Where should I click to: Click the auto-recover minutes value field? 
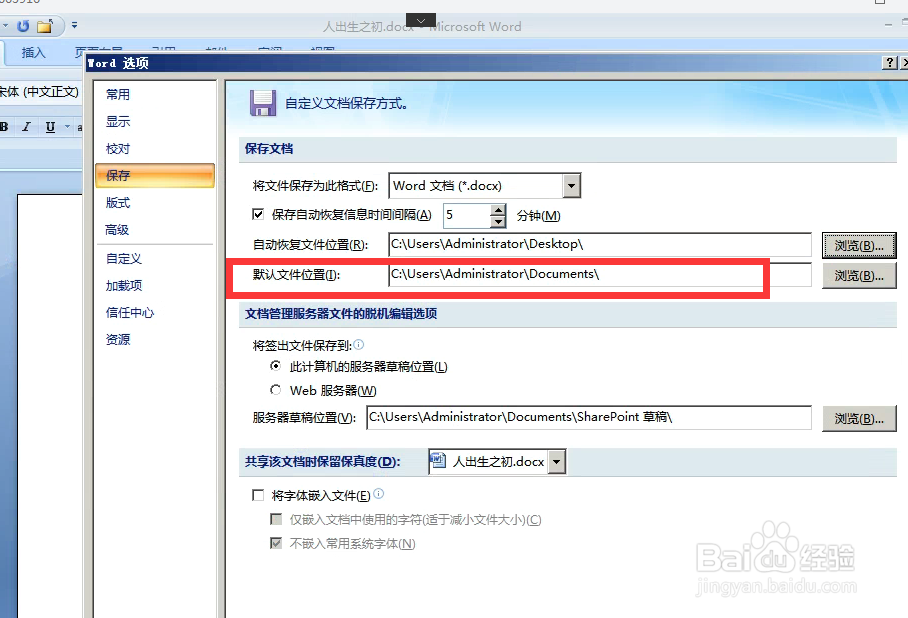[x=467, y=215]
